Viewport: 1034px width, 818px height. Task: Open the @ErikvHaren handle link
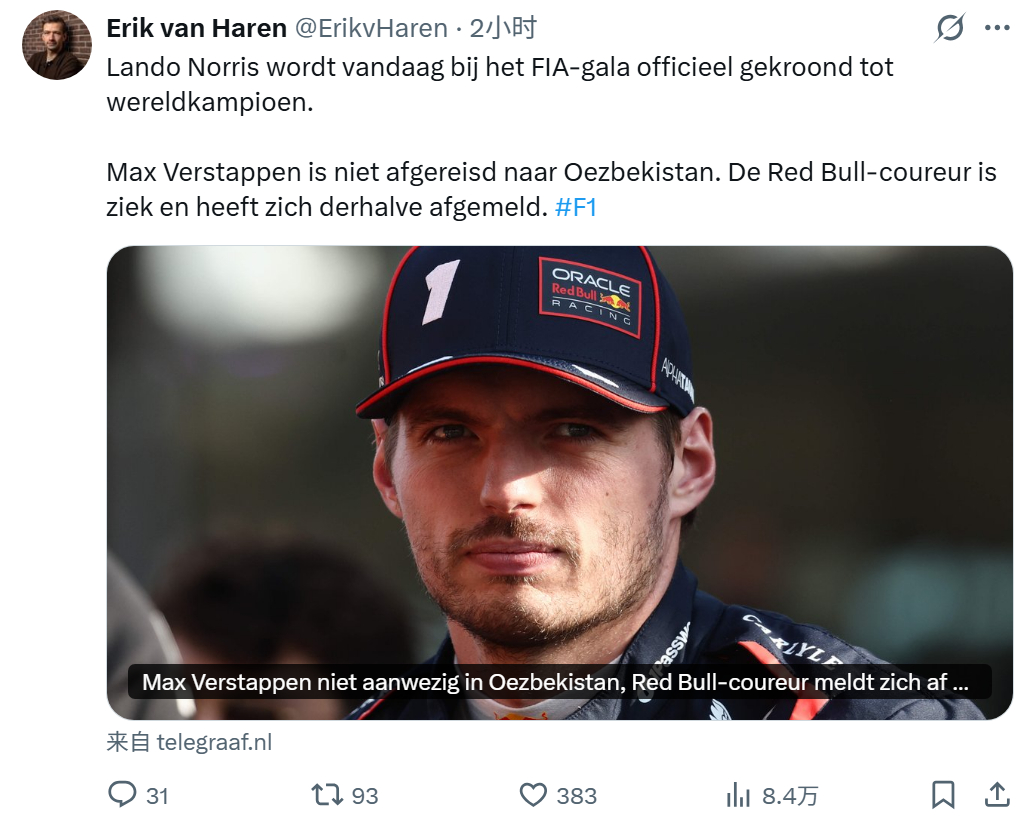[x=371, y=28]
